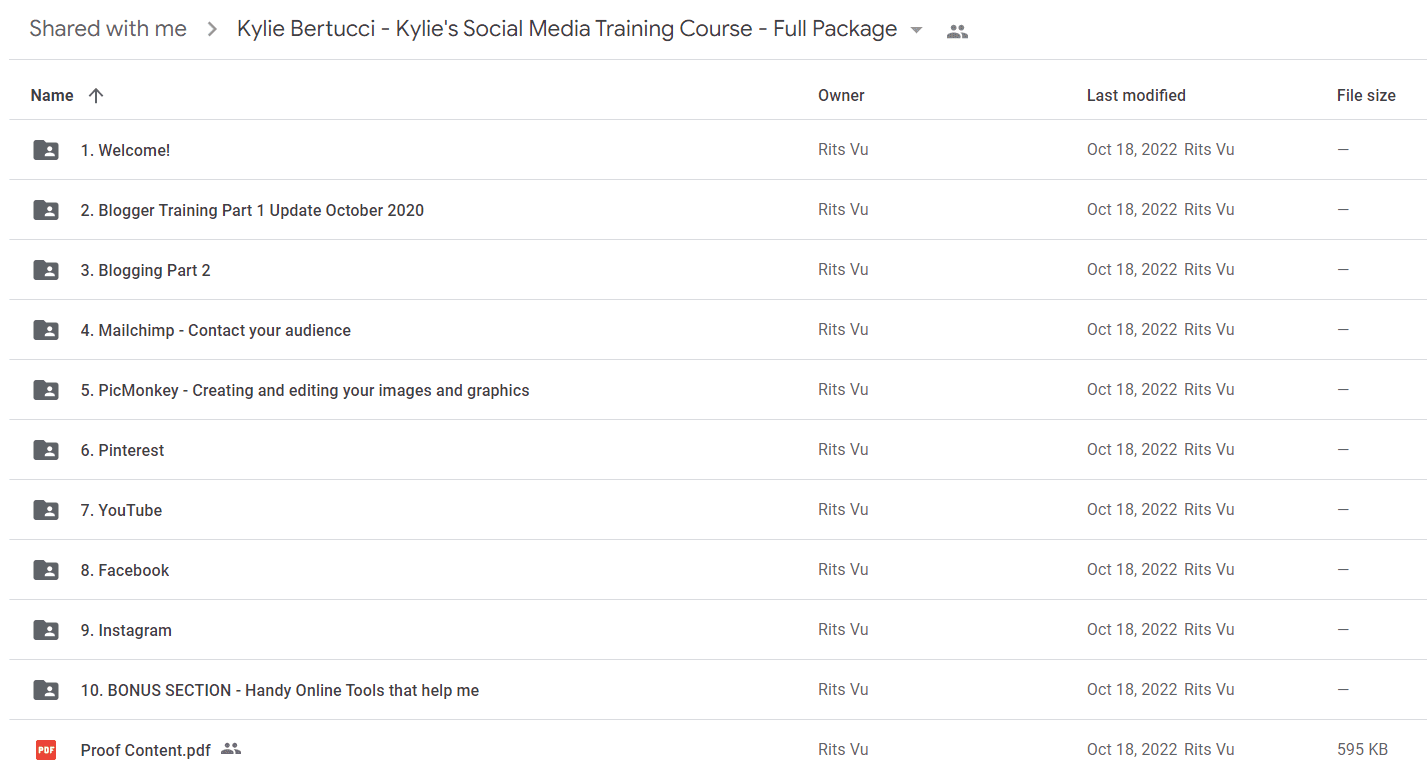Select the 4. Mailchimp - Contact your audience folder
Screen dimensions: 1427x772
tap(718, 330)
